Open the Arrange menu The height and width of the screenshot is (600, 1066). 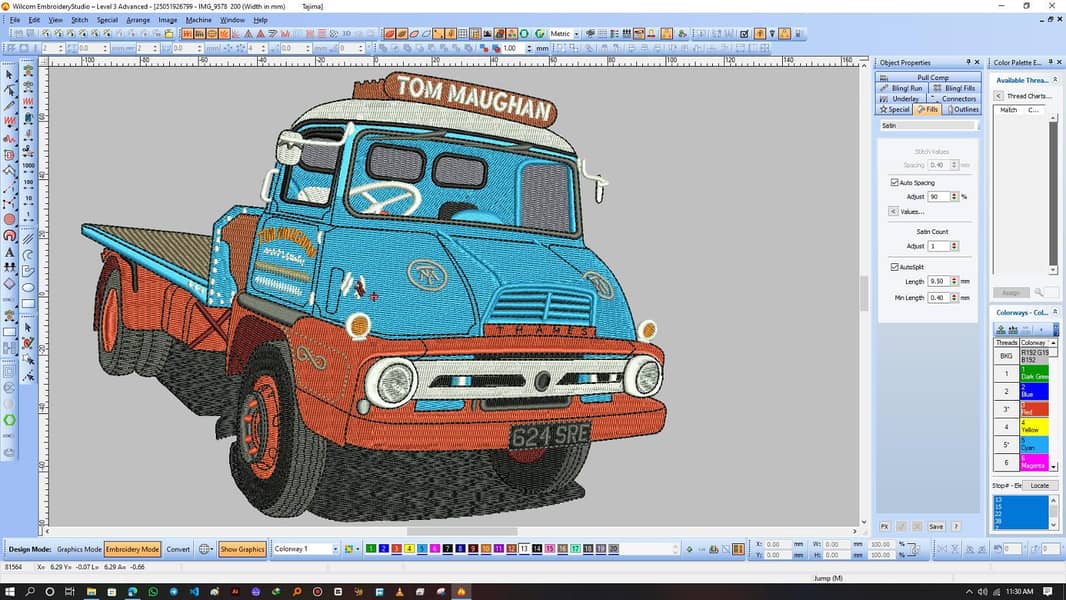[138, 20]
